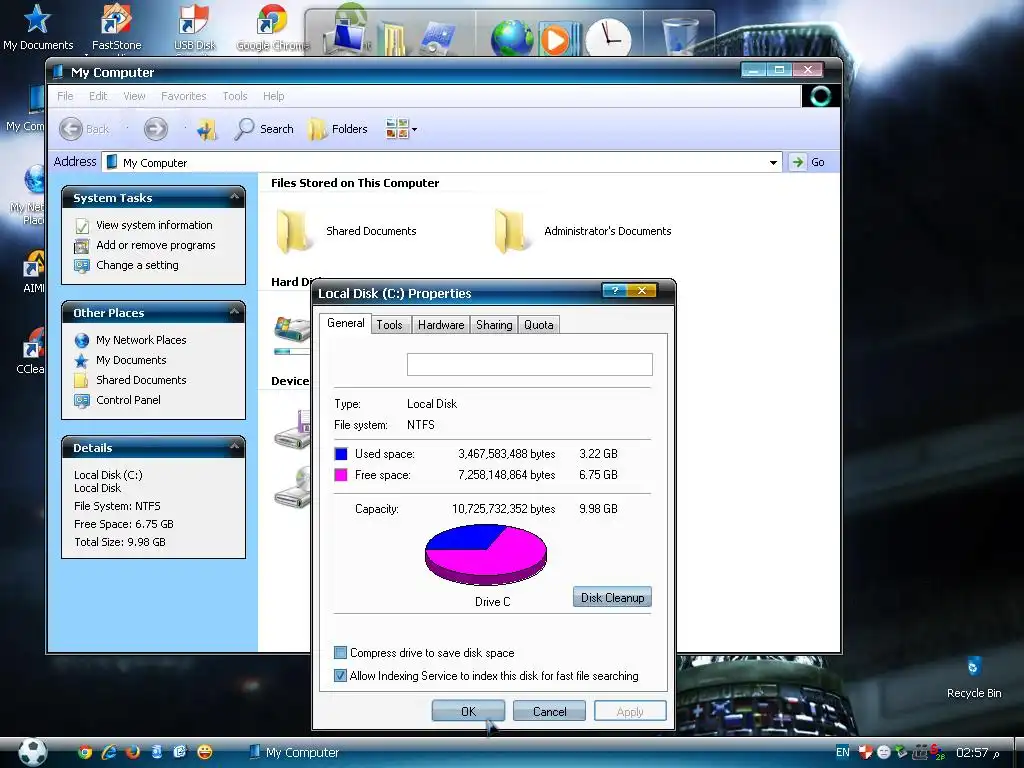Open the Google Chrome desktop shortcut
Image resolution: width=1024 pixels, height=768 pixels.
tap(272, 26)
